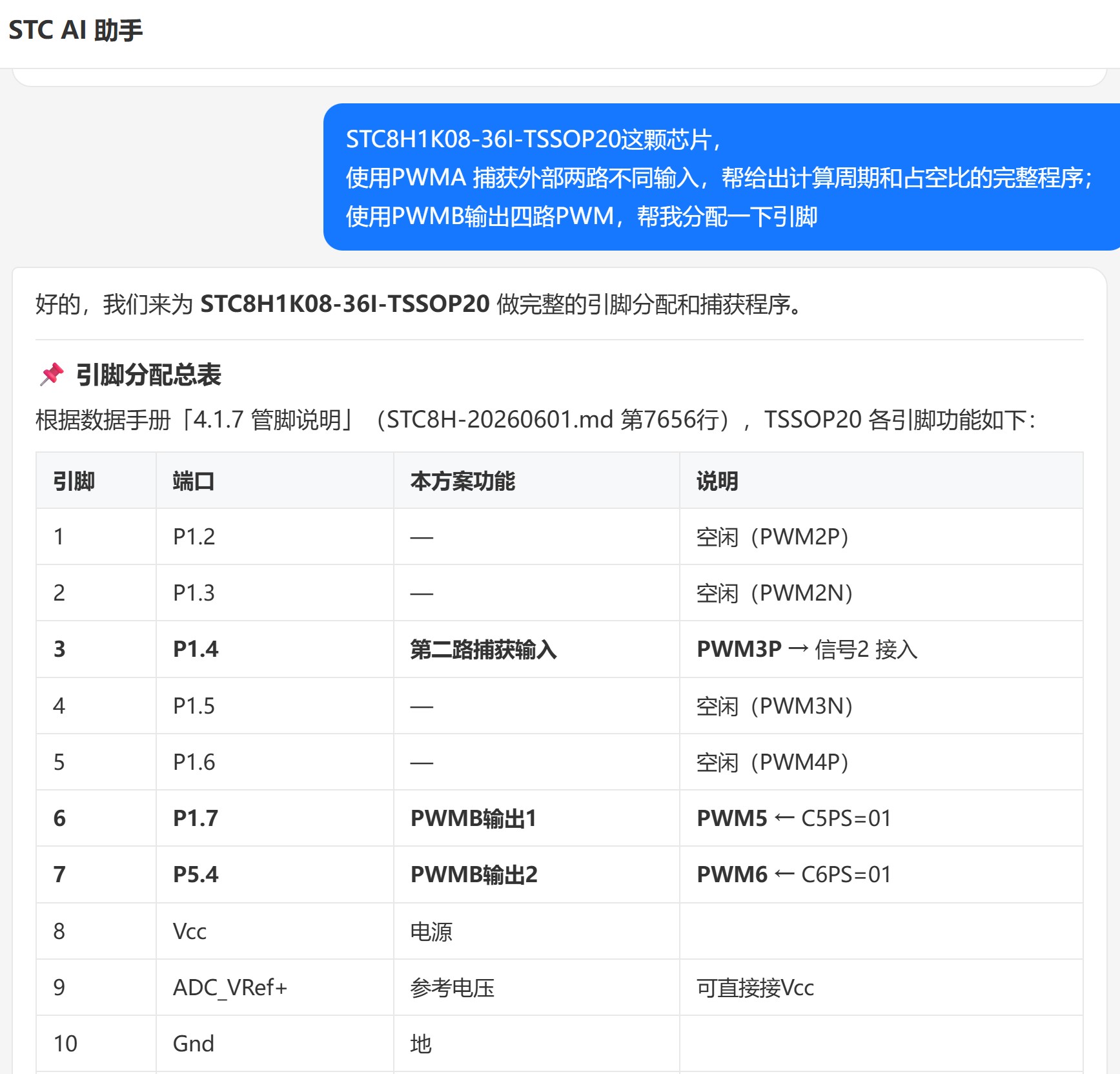Click the 端口 column header

[x=275, y=480]
